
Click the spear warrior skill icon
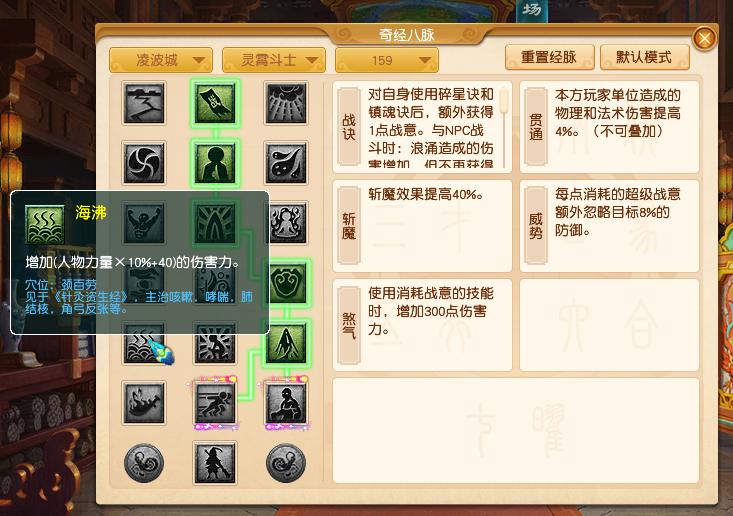click(215, 463)
